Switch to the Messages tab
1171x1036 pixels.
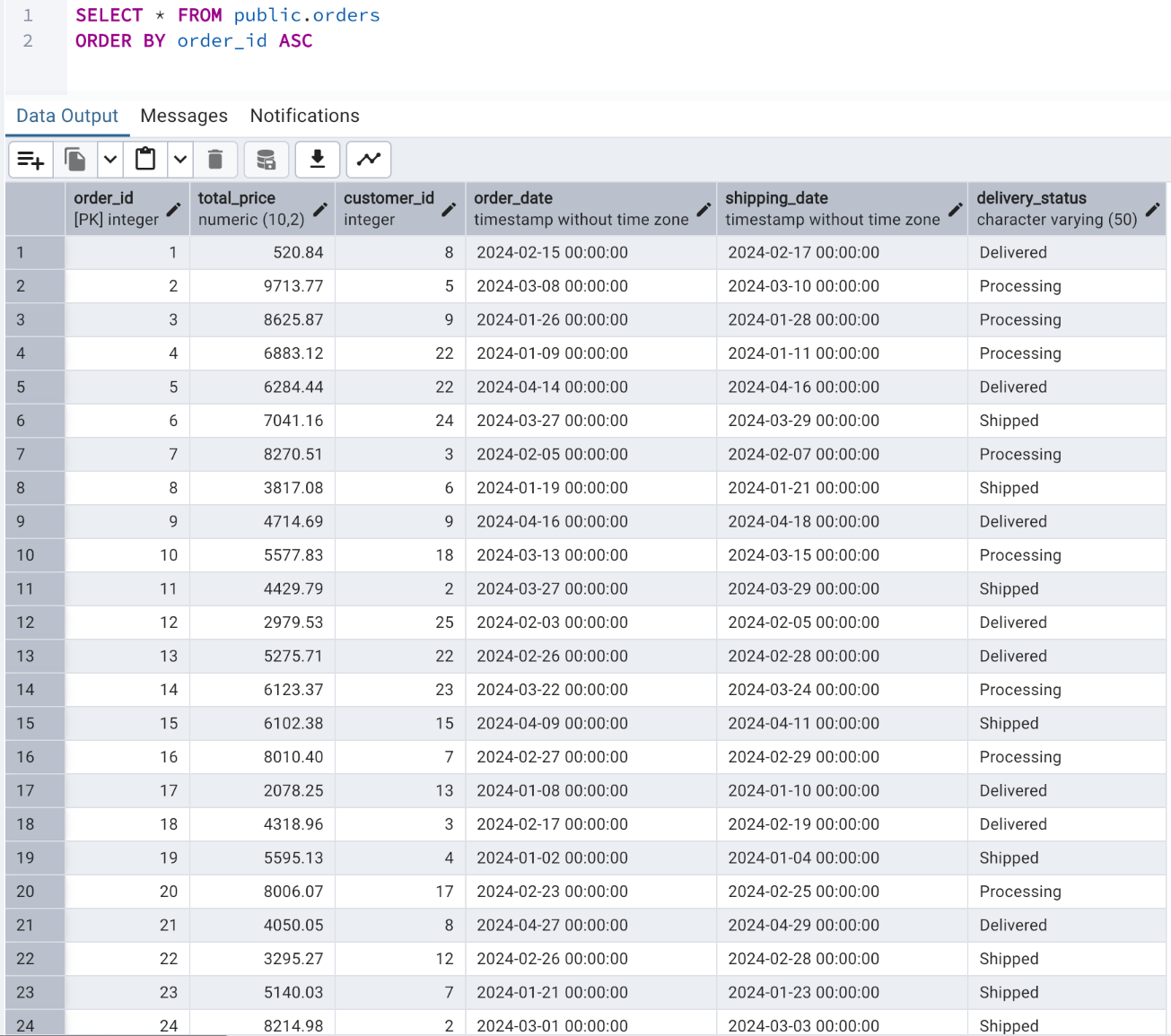[x=184, y=116]
